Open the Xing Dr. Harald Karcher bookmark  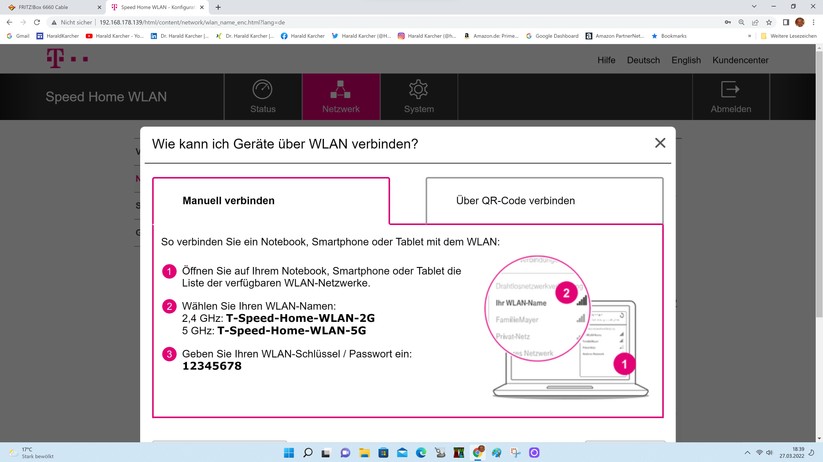(245, 36)
